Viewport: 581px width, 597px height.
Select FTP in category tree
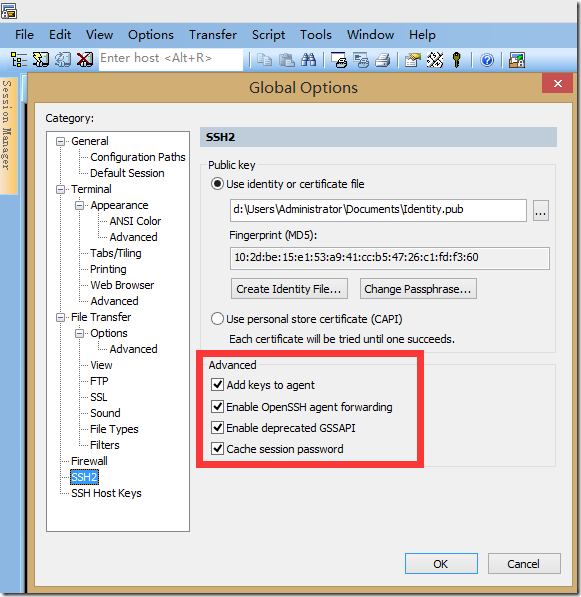[x=99, y=381]
